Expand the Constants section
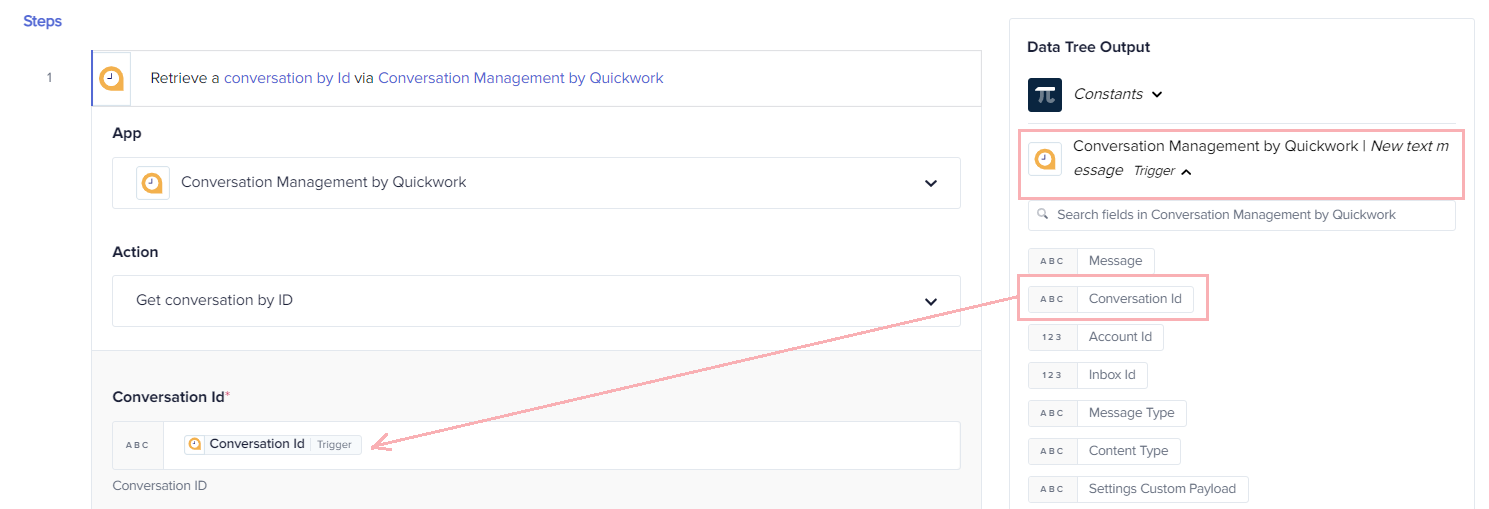The width and height of the screenshot is (1489, 509). [x=1157, y=95]
